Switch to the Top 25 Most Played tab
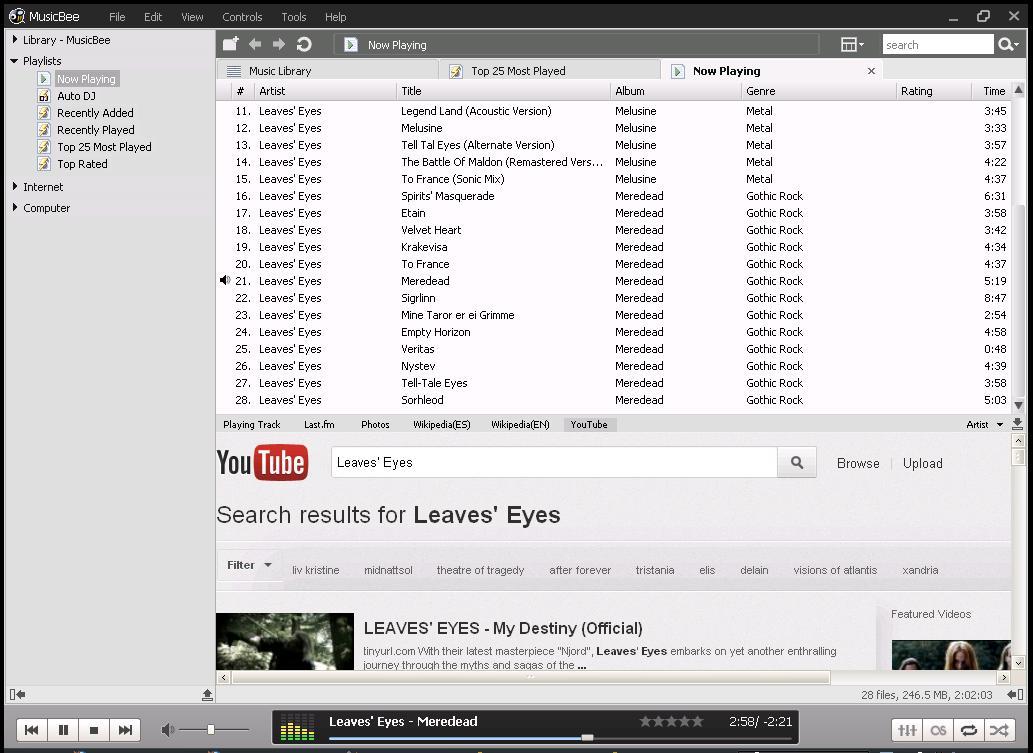 (x=549, y=70)
